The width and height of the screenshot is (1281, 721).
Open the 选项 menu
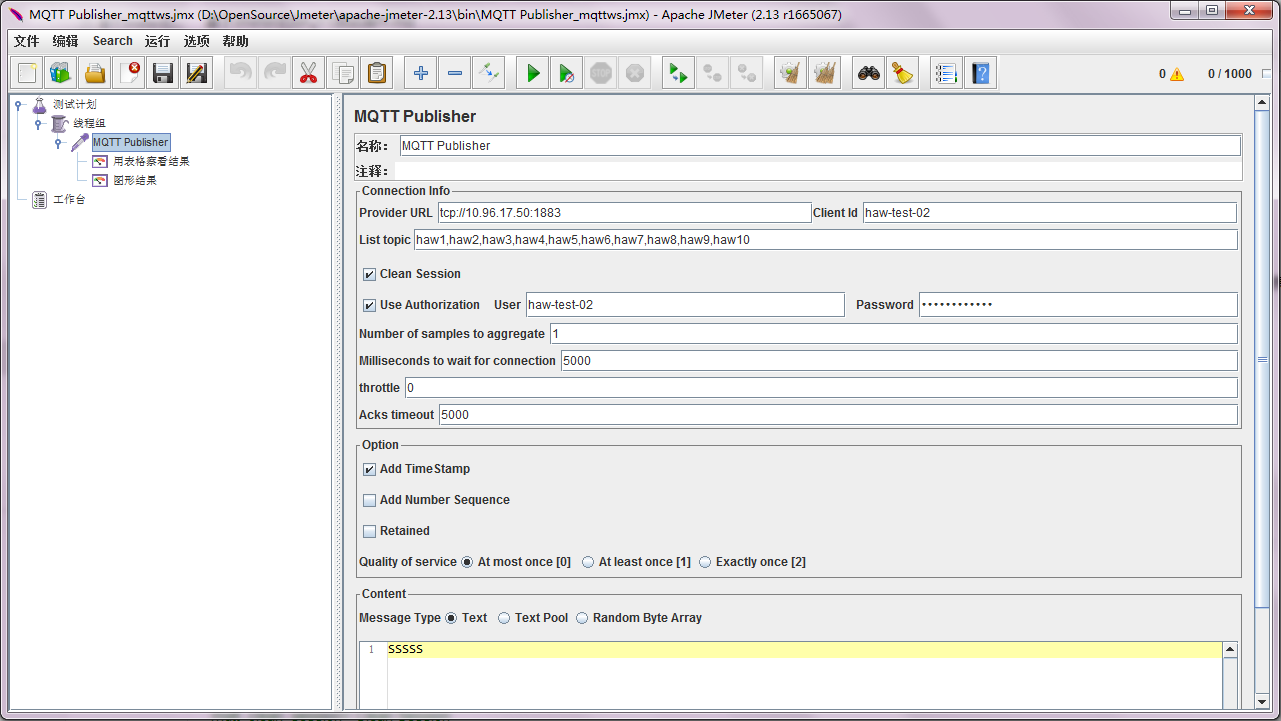coord(197,41)
